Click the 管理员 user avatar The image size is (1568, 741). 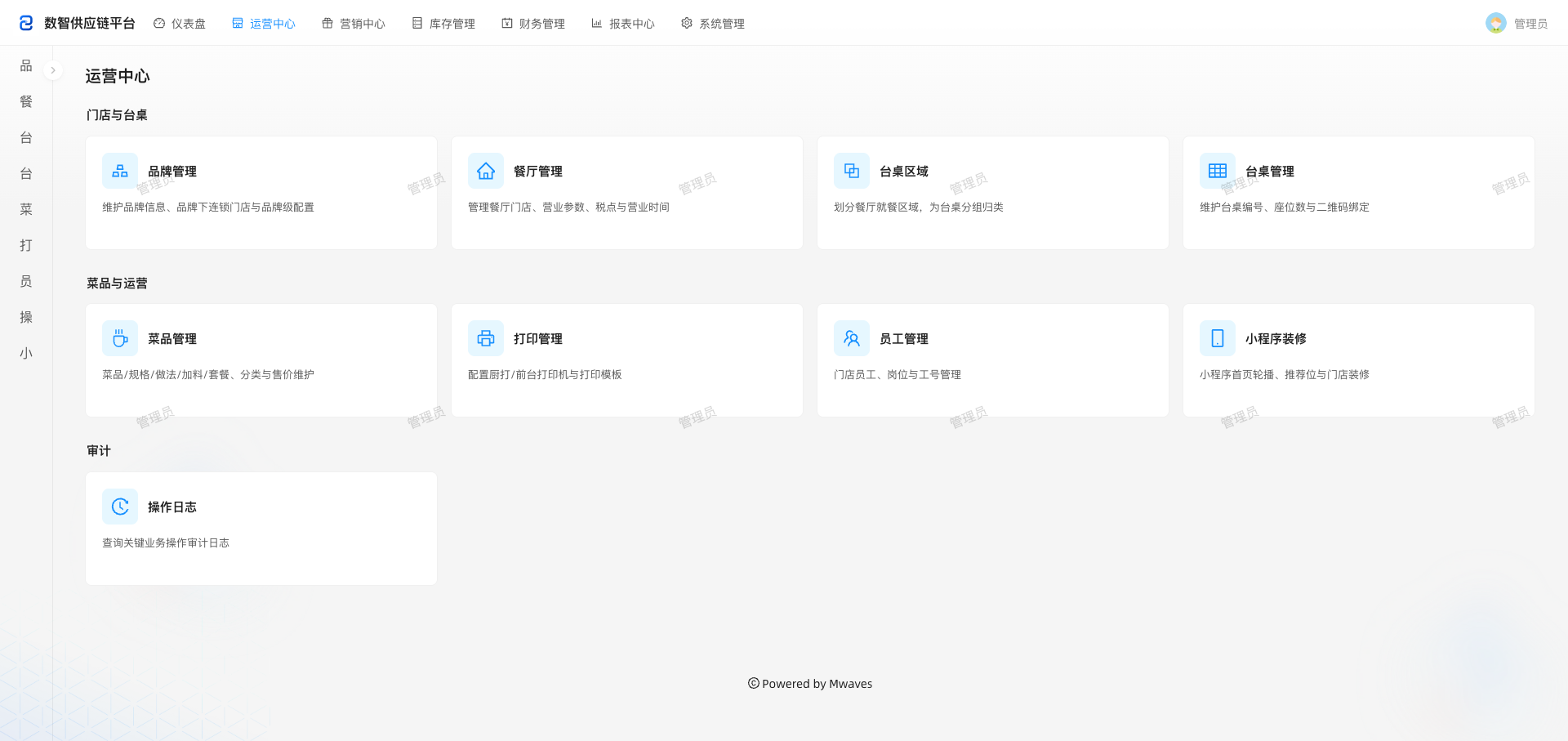coord(1496,23)
